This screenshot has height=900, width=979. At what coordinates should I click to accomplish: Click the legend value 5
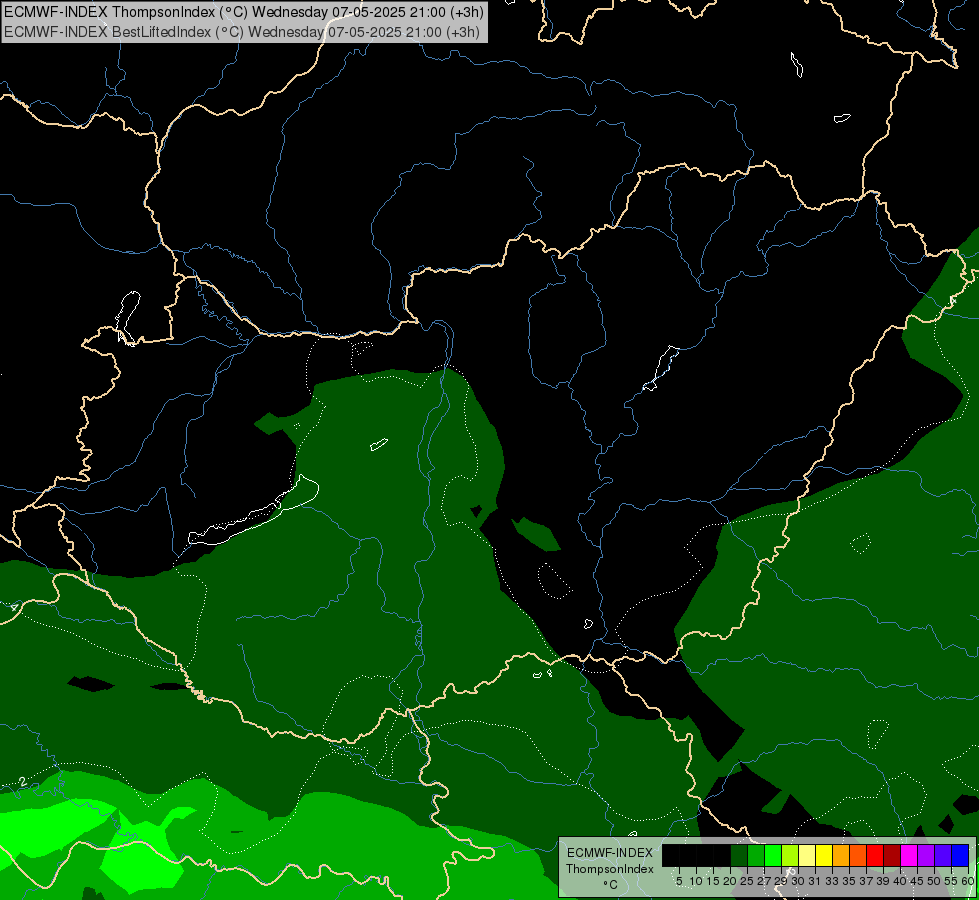[679, 881]
